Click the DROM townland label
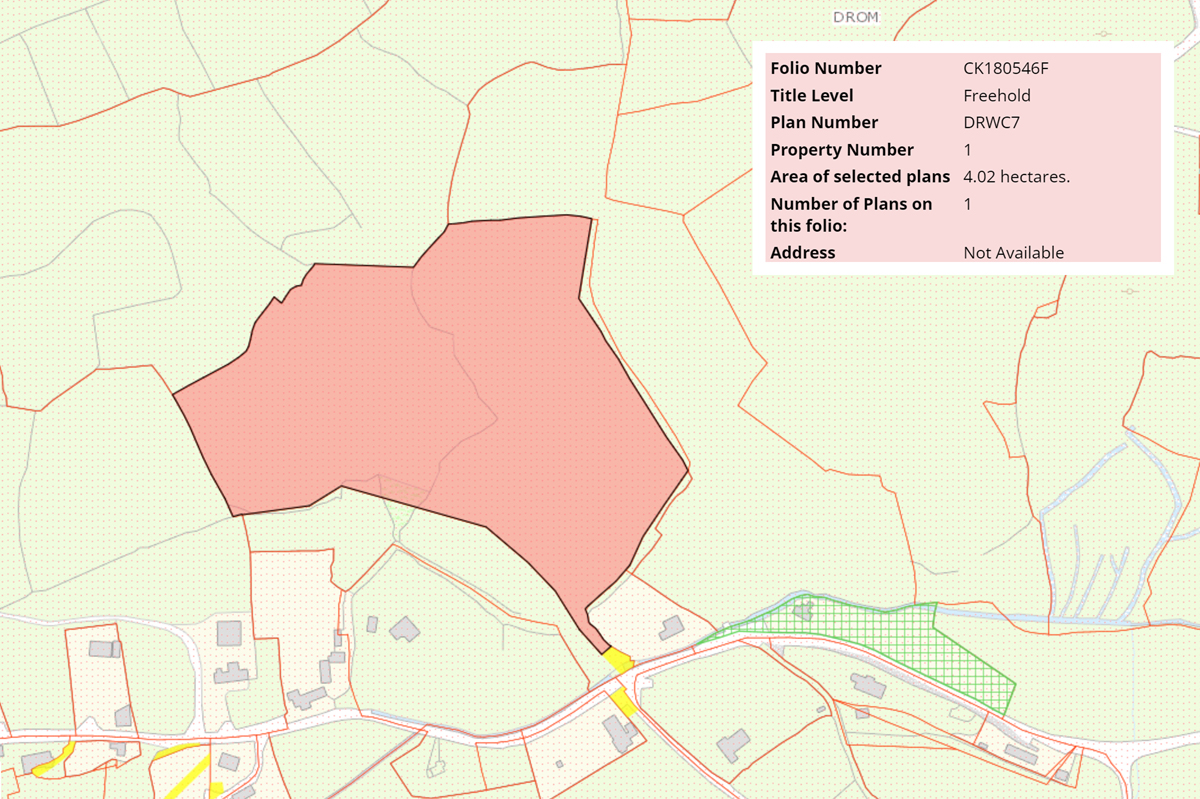Screen dimensions: 1200x799 click(855, 17)
